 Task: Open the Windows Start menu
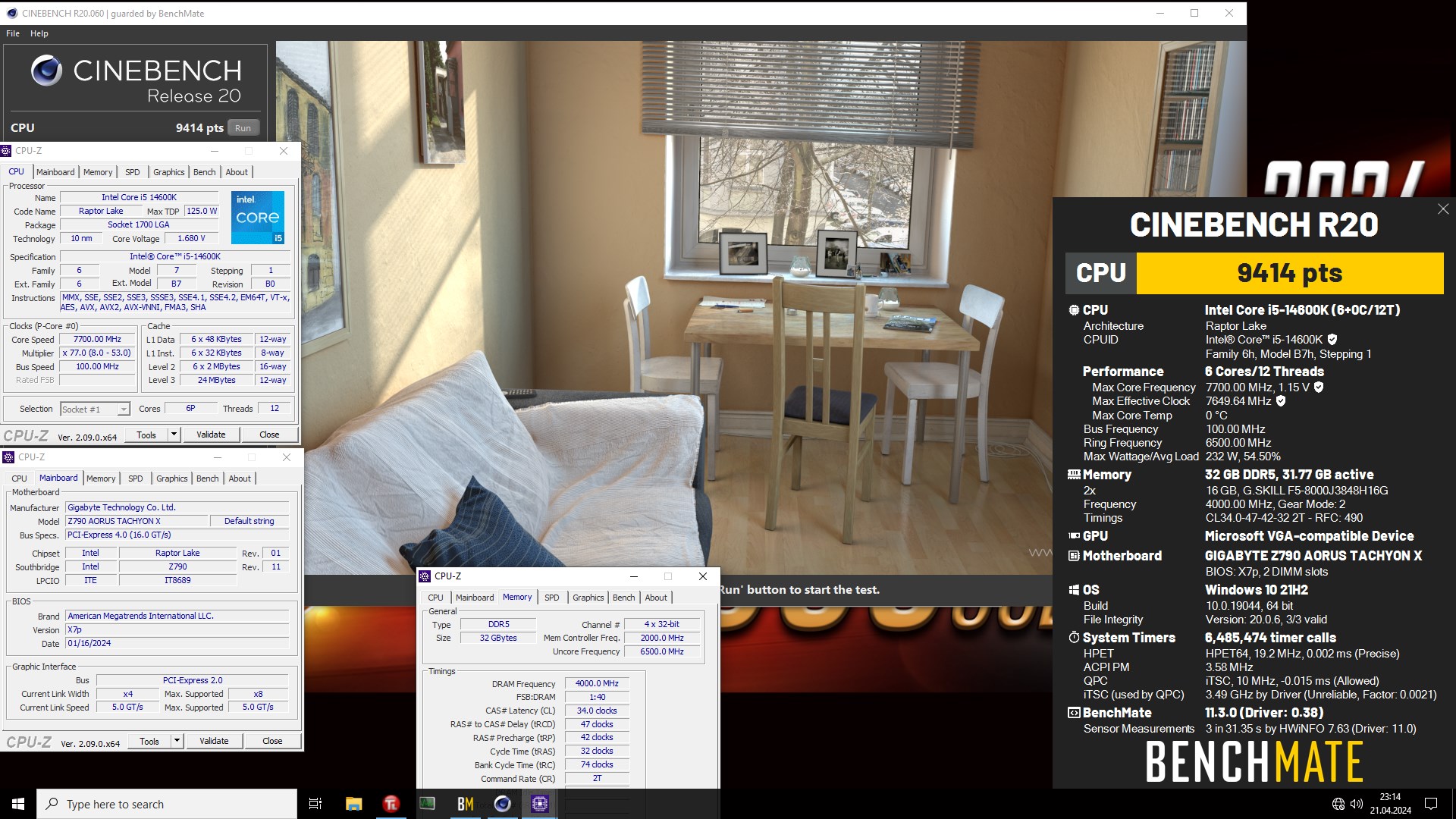18,804
